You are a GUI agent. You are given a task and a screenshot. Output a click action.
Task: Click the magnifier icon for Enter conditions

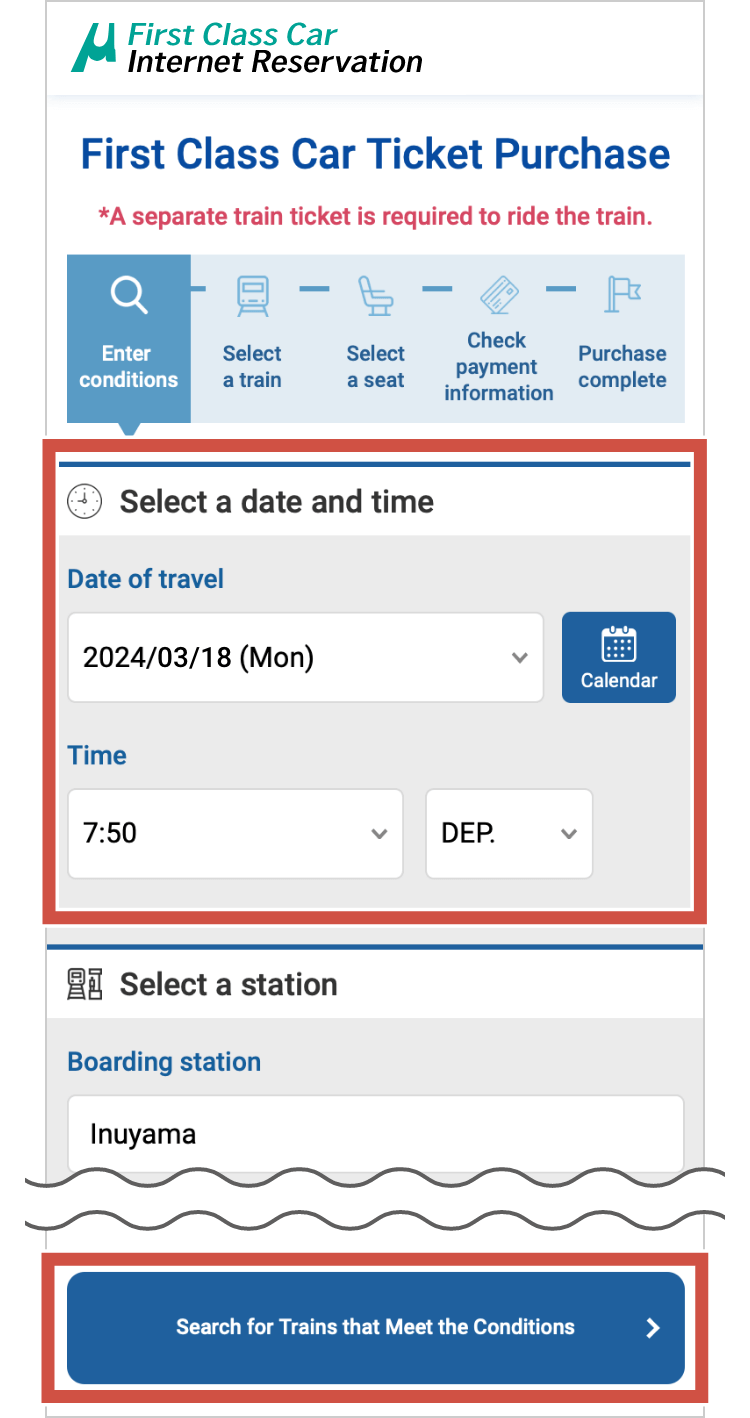point(128,295)
